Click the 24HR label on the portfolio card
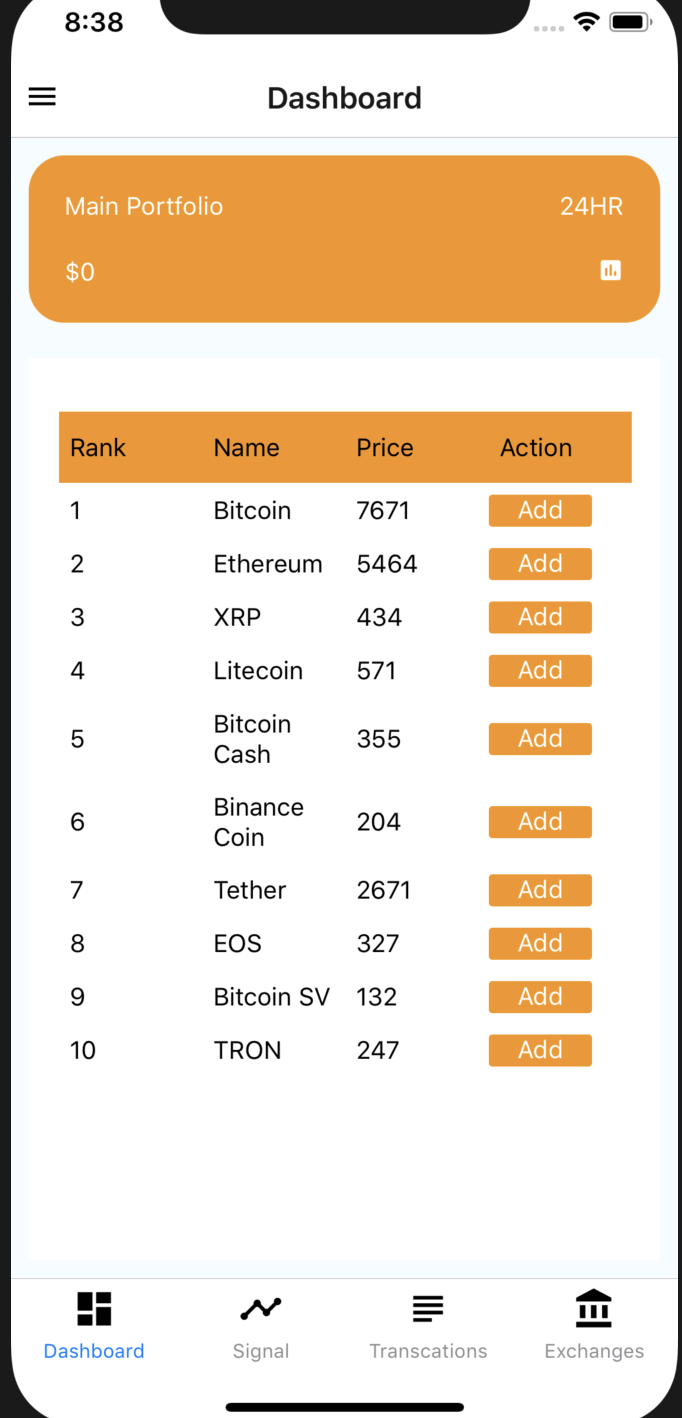The width and height of the screenshot is (682, 1418). pos(592,206)
